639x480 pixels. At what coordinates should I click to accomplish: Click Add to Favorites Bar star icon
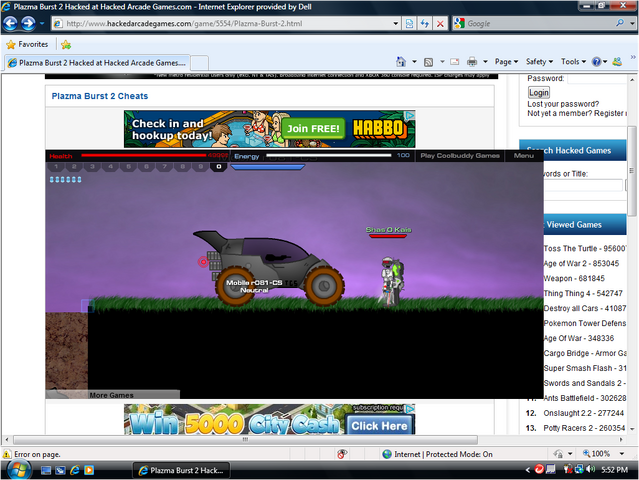pos(66,45)
